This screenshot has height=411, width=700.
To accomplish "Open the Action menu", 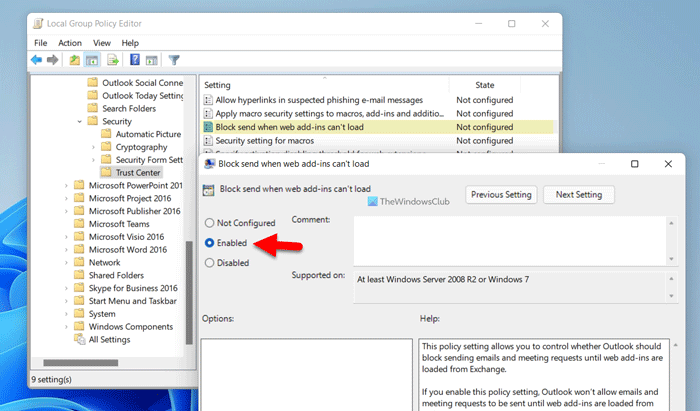I will click(x=70, y=43).
